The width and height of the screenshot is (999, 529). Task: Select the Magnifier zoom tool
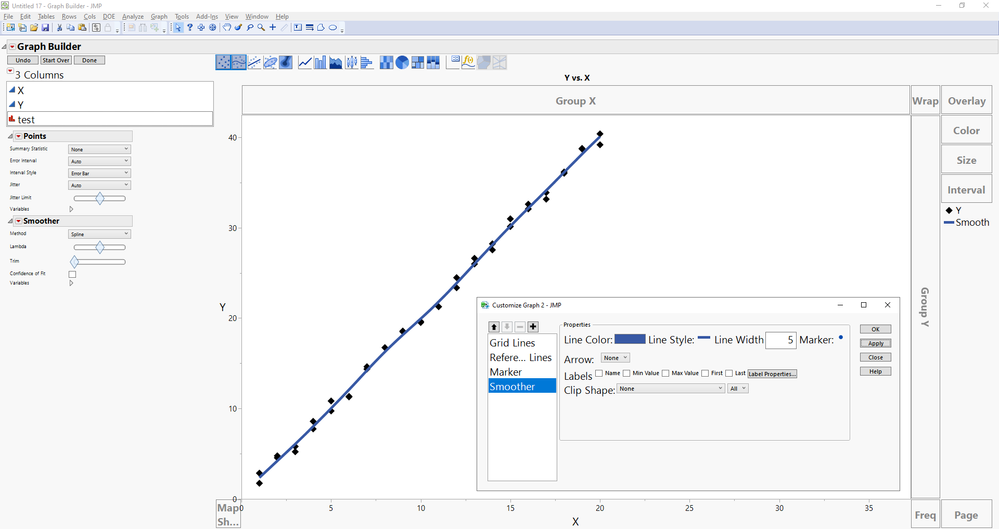pos(261,27)
